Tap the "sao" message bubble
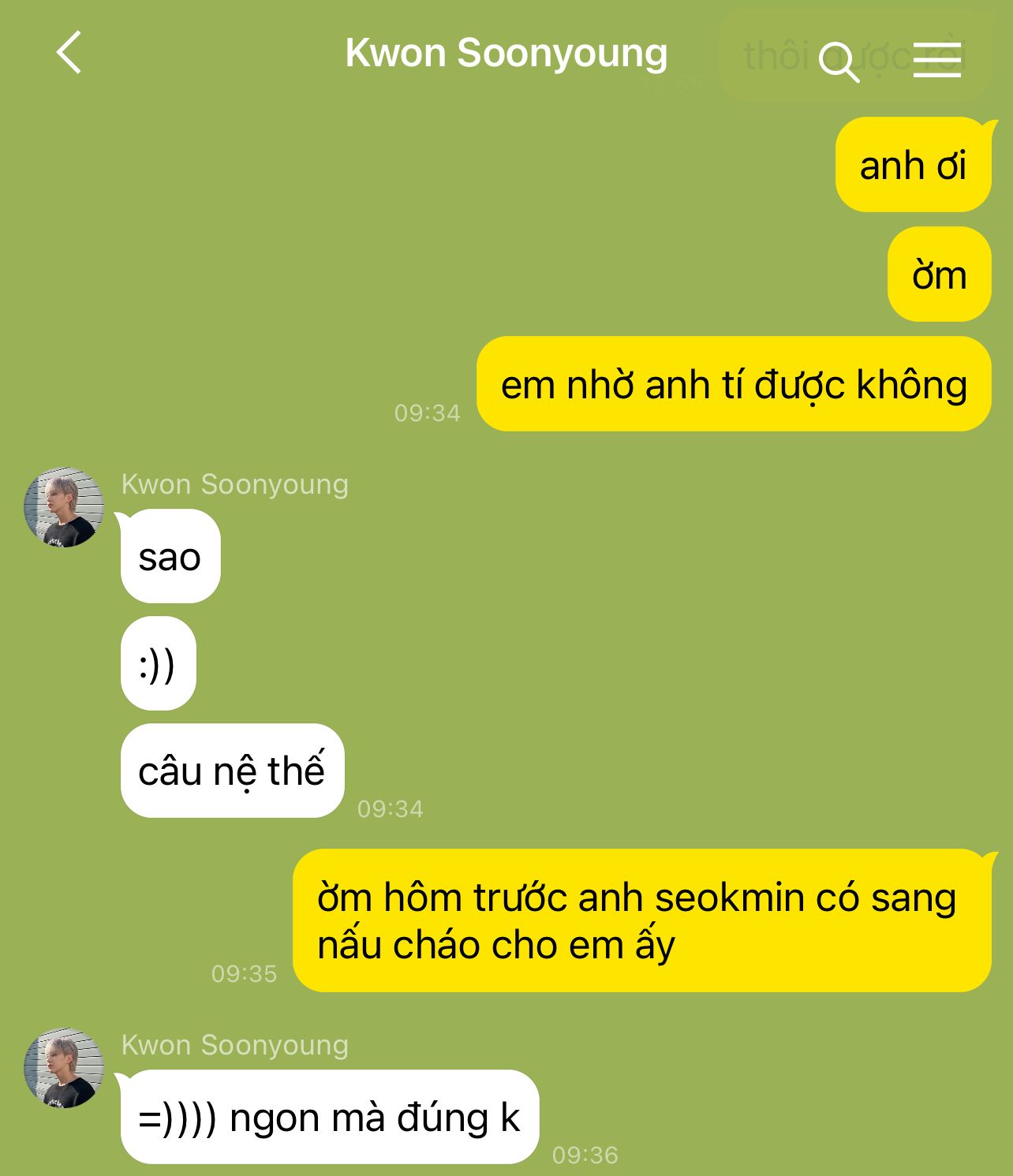Viewport: 1013px width, 1176px height. pyautogui.click(x=170, y=556)
